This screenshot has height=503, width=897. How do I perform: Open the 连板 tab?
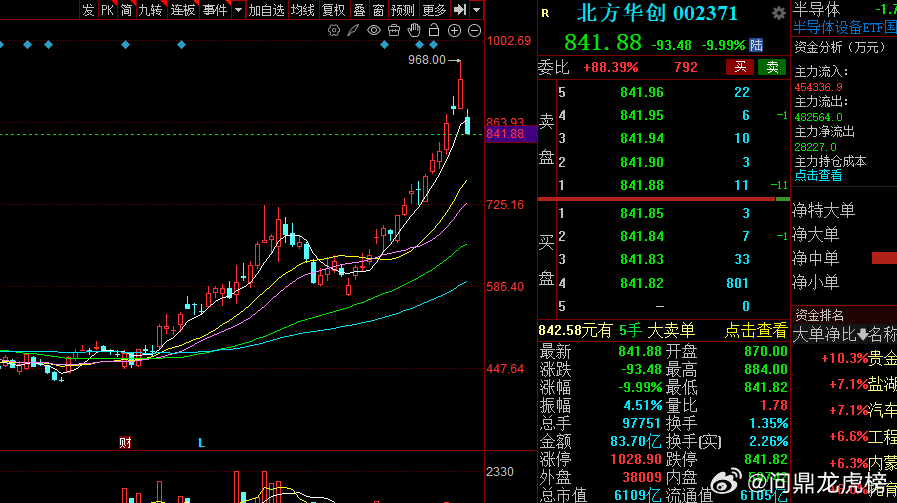[182, 10]
